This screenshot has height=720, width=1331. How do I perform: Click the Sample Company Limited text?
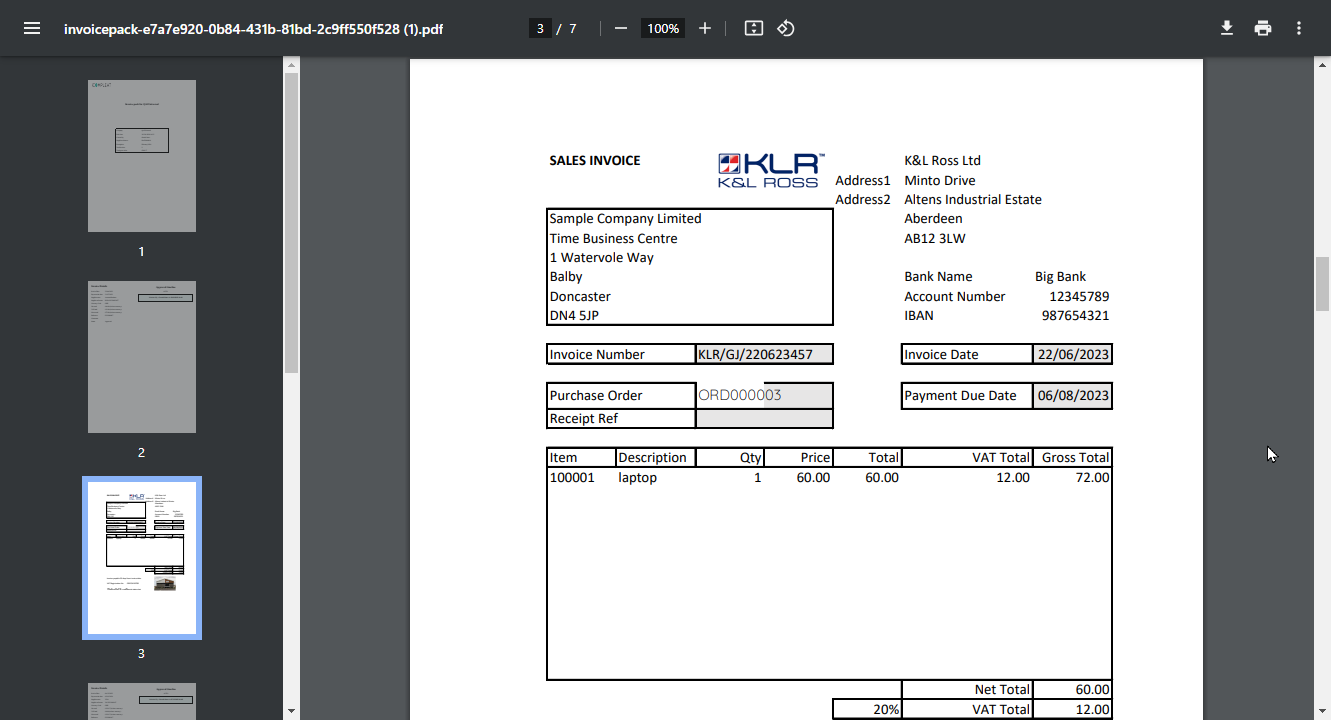click(625, 218)
